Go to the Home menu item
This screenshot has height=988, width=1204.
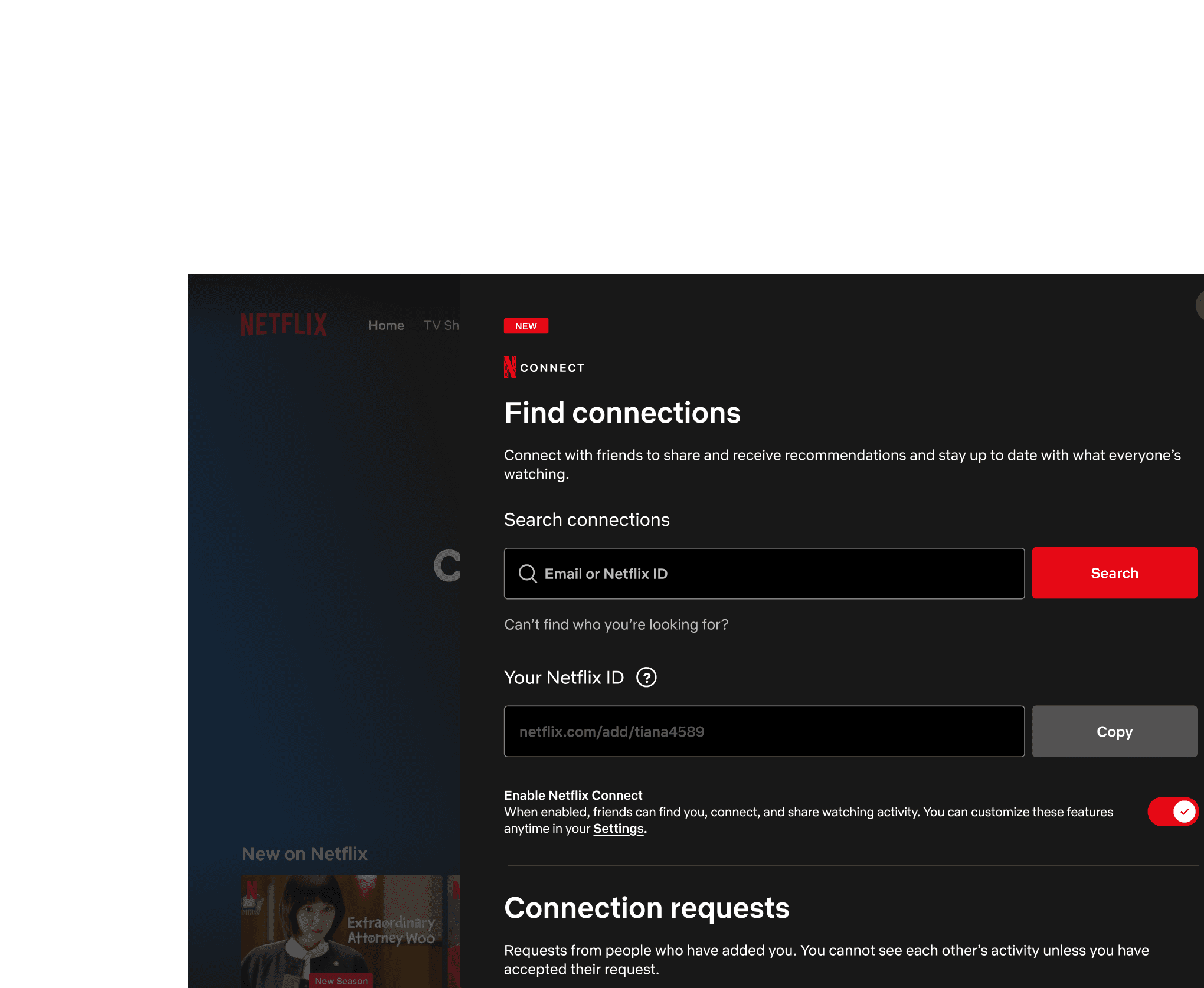386,325
